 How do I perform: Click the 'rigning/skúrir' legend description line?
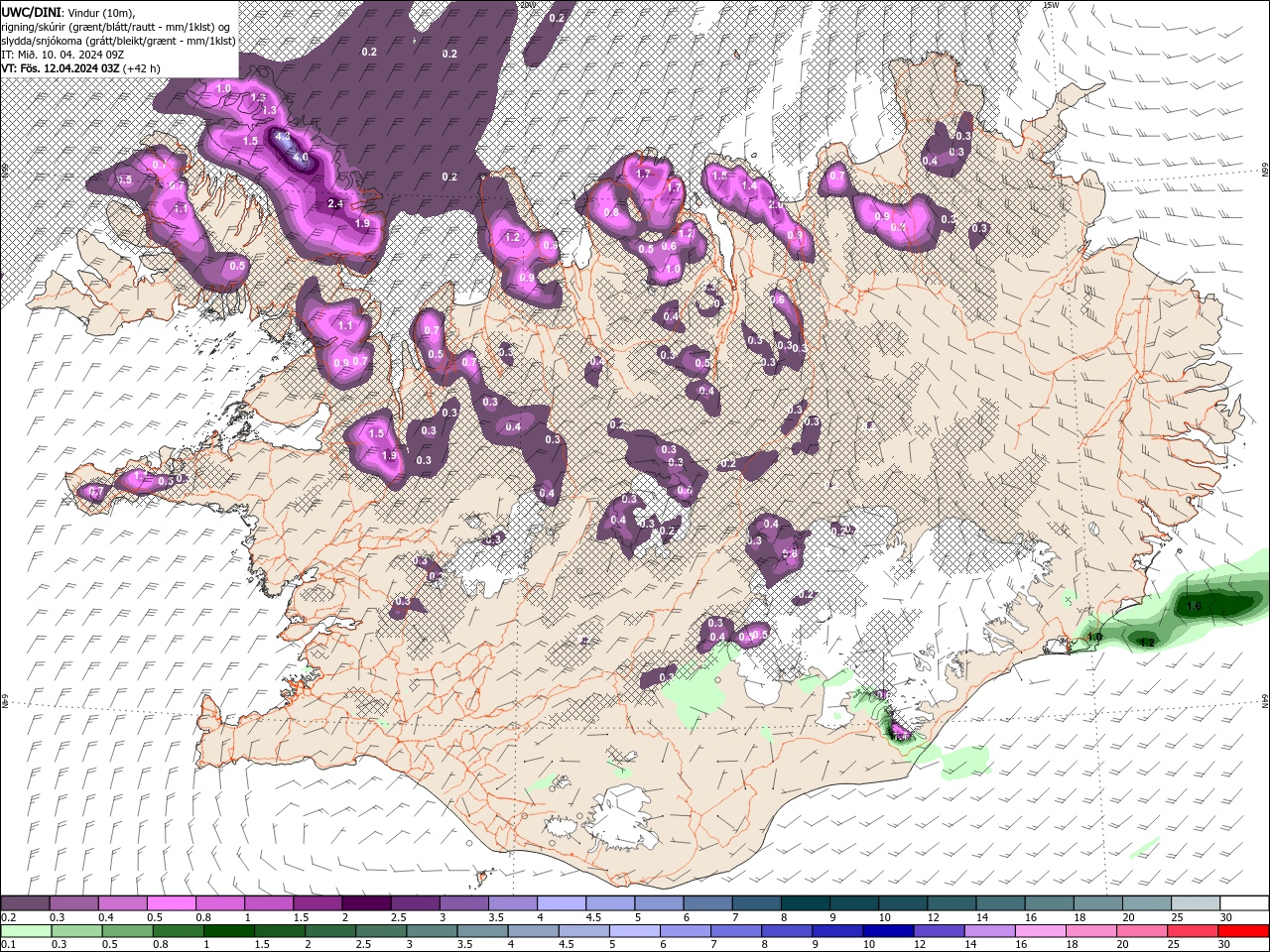point(116,26)
